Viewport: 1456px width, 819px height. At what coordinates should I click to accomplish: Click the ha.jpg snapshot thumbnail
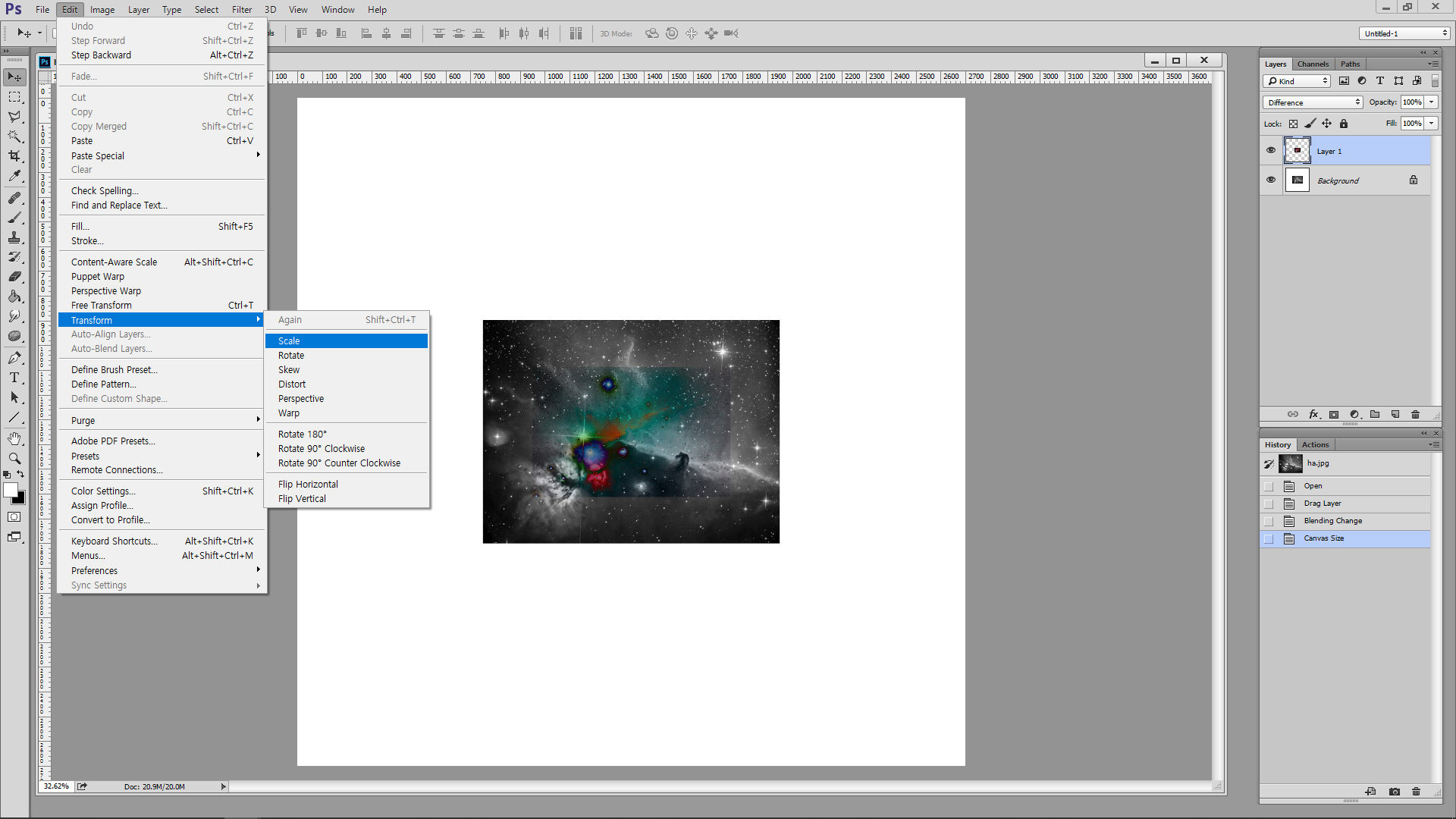click(x=1290, y=463)
